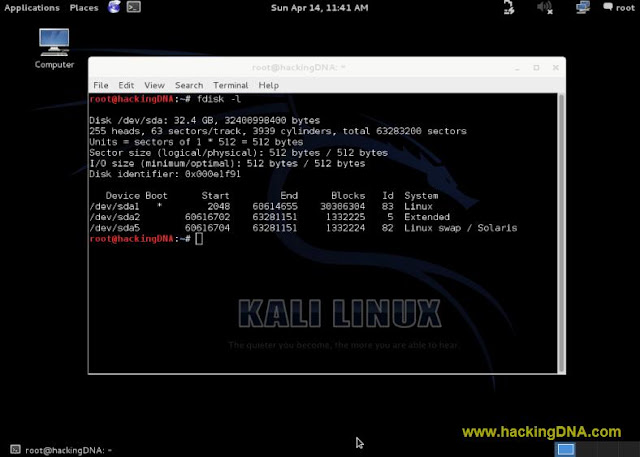This screenshot has width=640, height=457.
Task: Maximize the terminal window
Action: click(536, 68)
